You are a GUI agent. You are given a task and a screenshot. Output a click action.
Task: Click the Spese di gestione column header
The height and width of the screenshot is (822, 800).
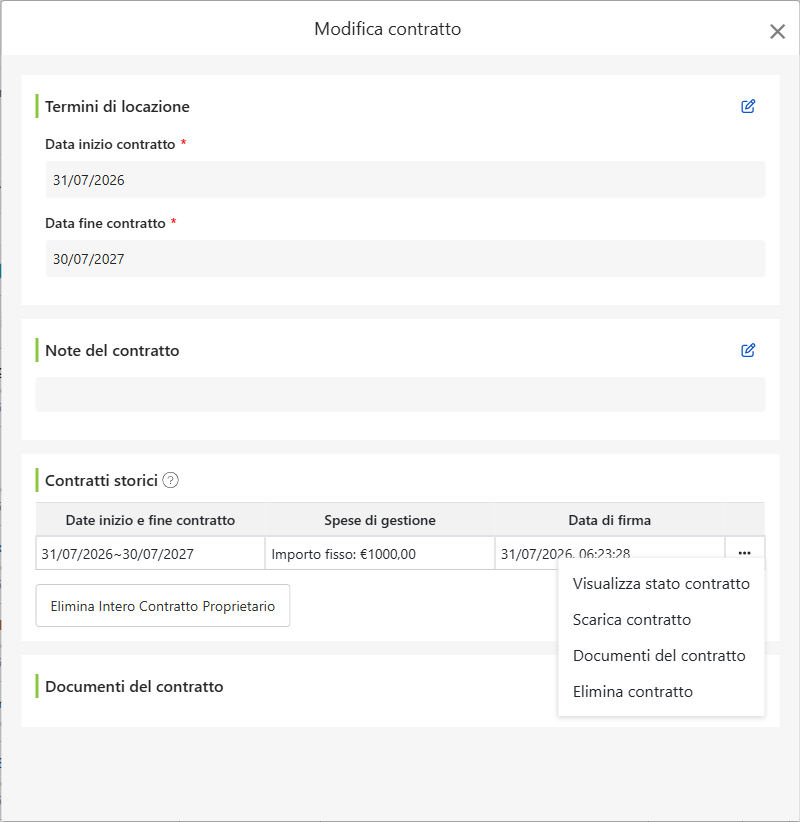pos(380,520)
